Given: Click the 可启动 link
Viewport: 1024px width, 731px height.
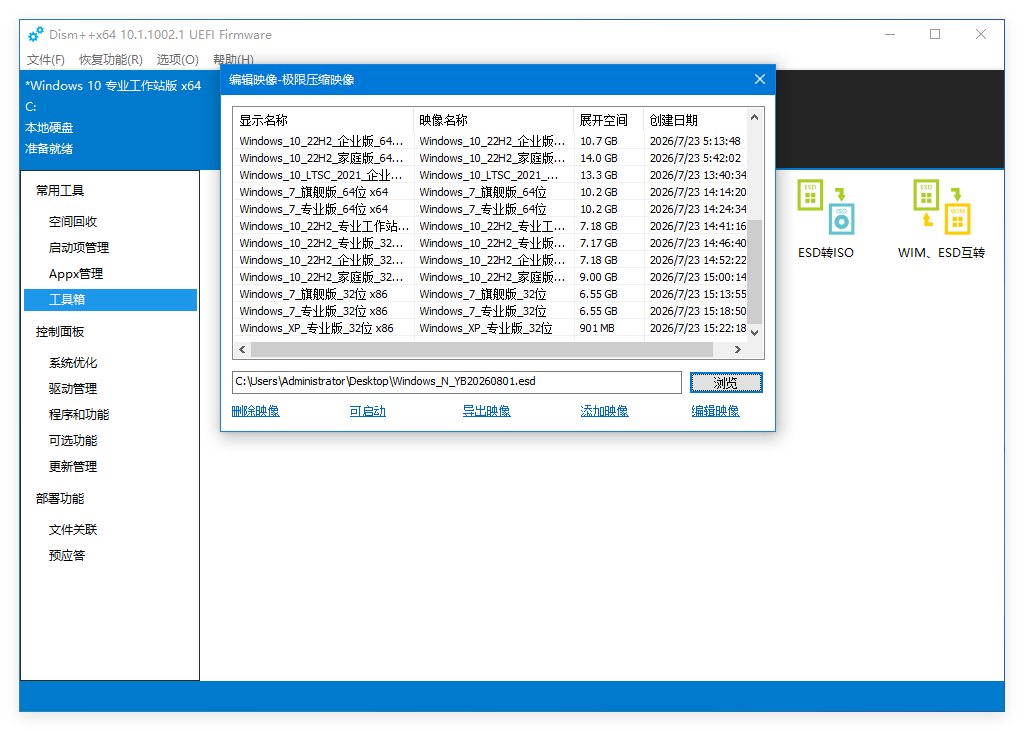Looking at the screenshot, I should pyautogui.click(x=367, y=411).
